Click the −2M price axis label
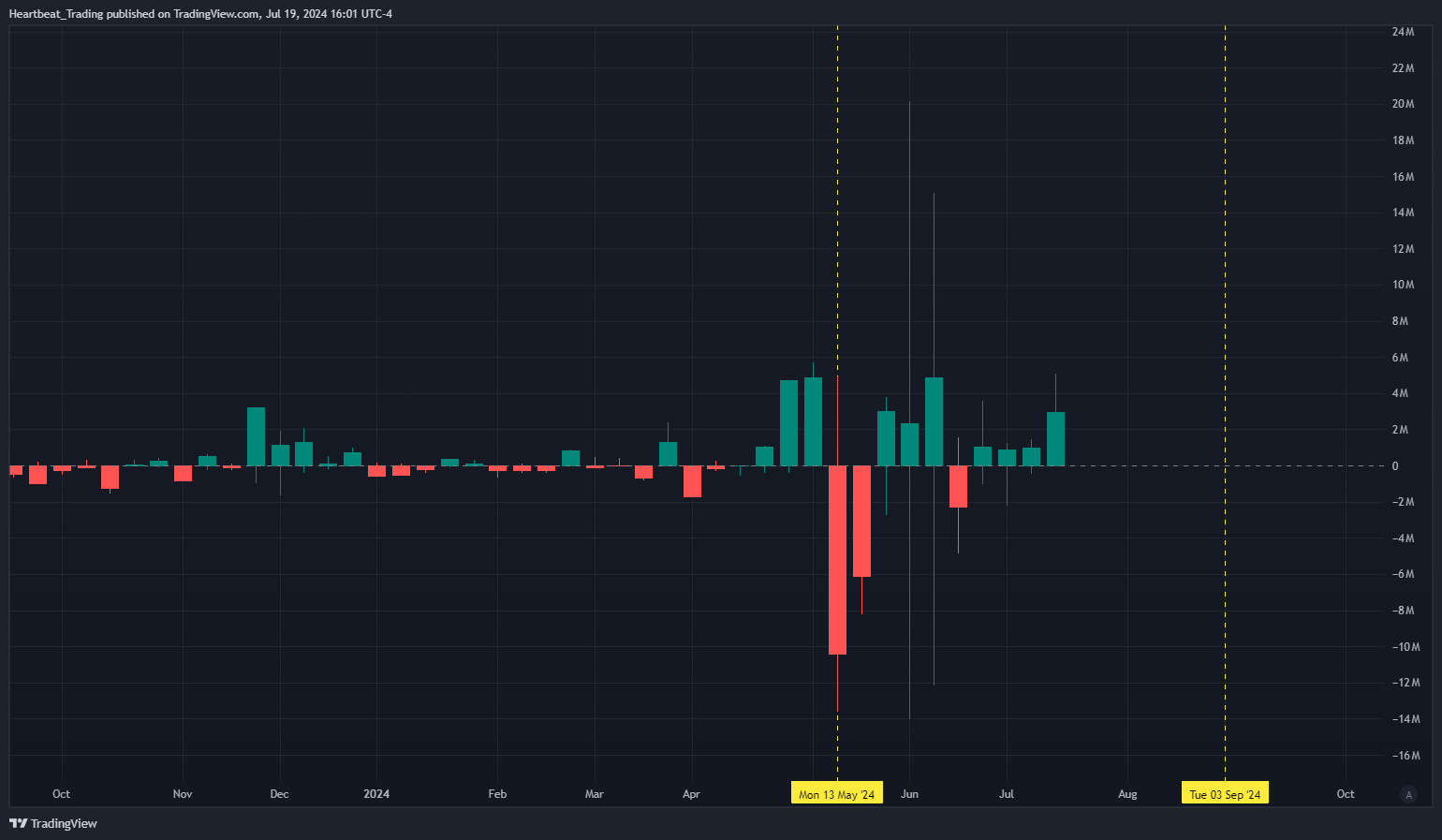Image resolution: width=1442 pixels, height=840 pixels. [x=1403, y=502]
